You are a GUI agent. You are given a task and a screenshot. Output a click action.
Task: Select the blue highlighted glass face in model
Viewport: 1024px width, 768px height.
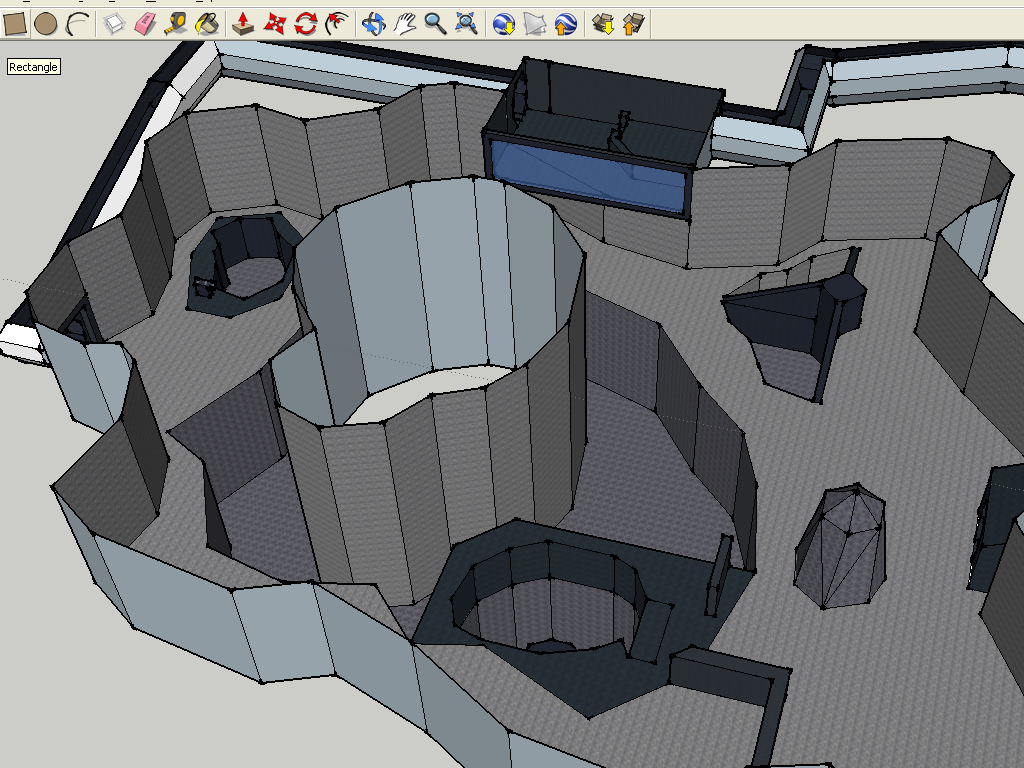pyautogui.click(x=589, y=175)
